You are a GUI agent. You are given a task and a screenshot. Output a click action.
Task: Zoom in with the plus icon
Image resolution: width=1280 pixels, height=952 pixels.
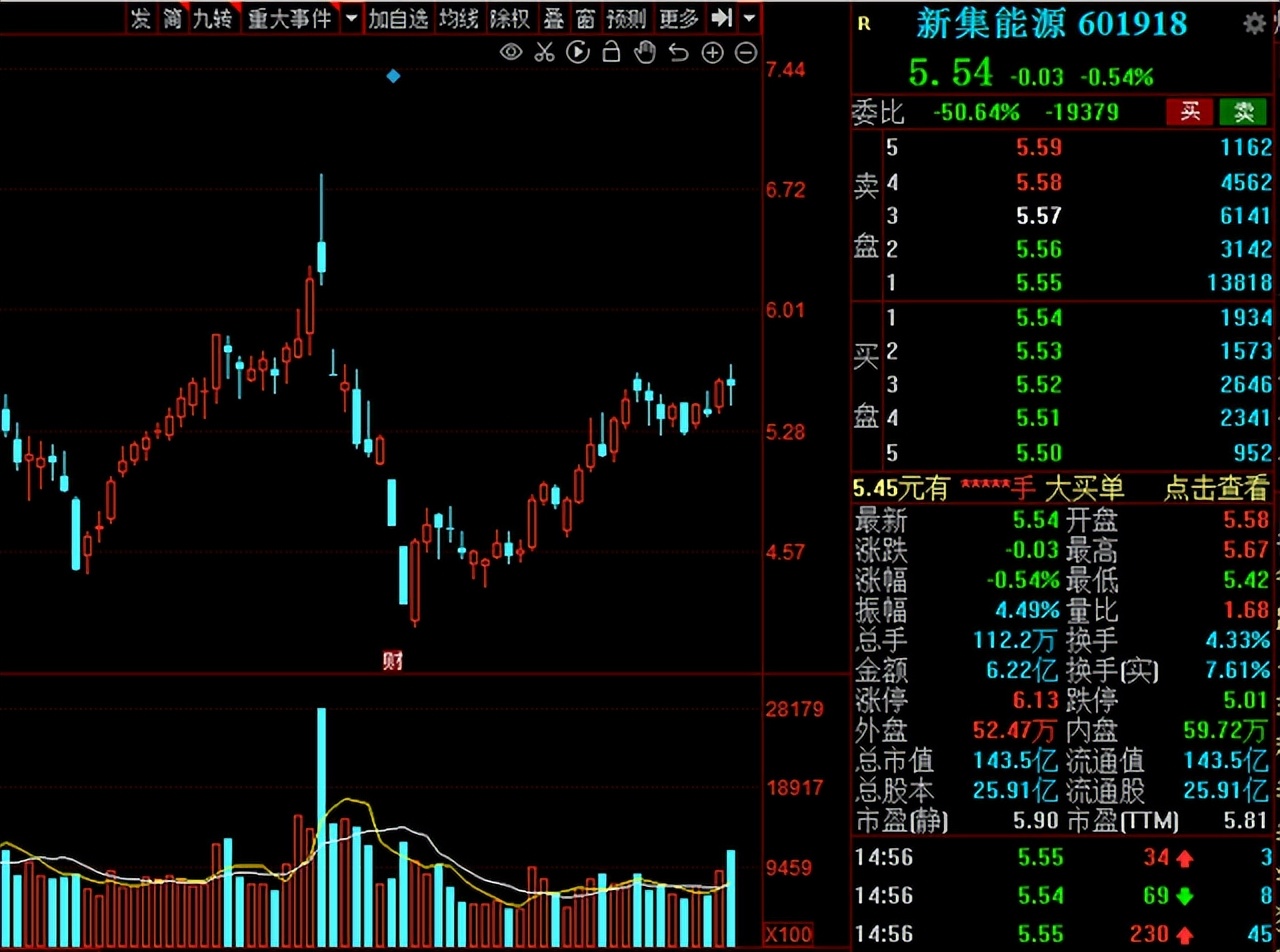click(x=712, y=51)
